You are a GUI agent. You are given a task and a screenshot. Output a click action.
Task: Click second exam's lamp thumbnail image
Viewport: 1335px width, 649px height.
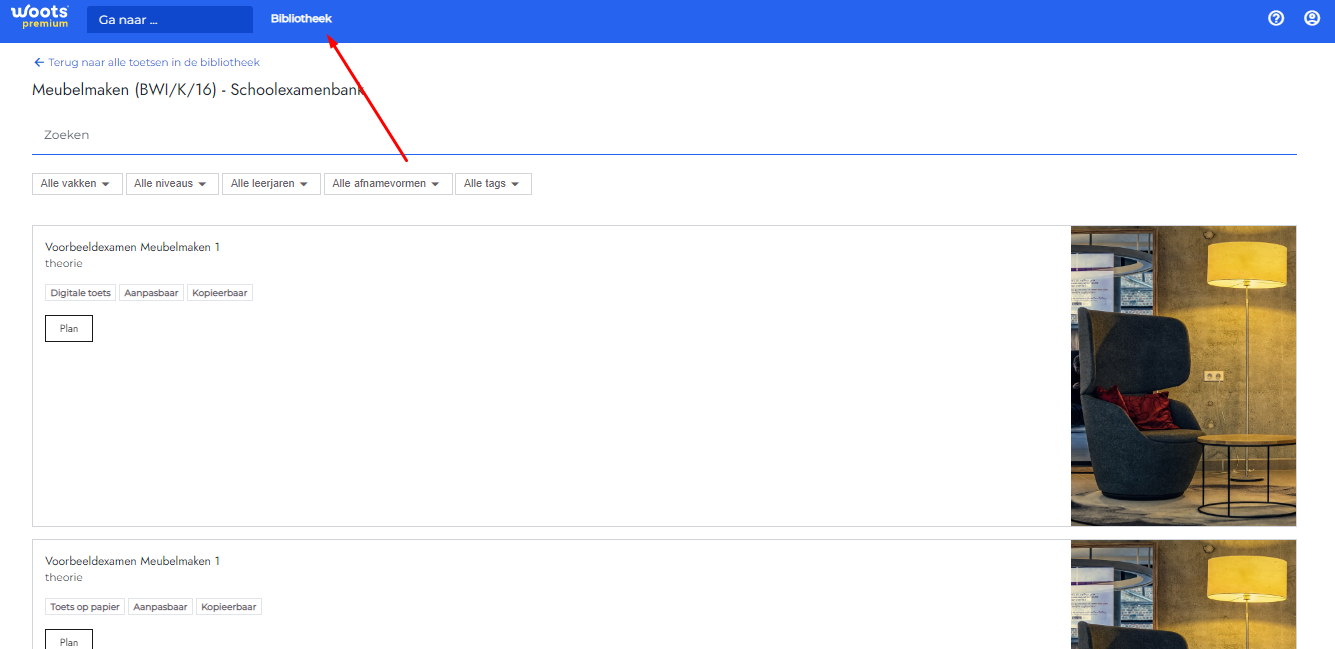pyautogui.click(x=1183, y=595)
